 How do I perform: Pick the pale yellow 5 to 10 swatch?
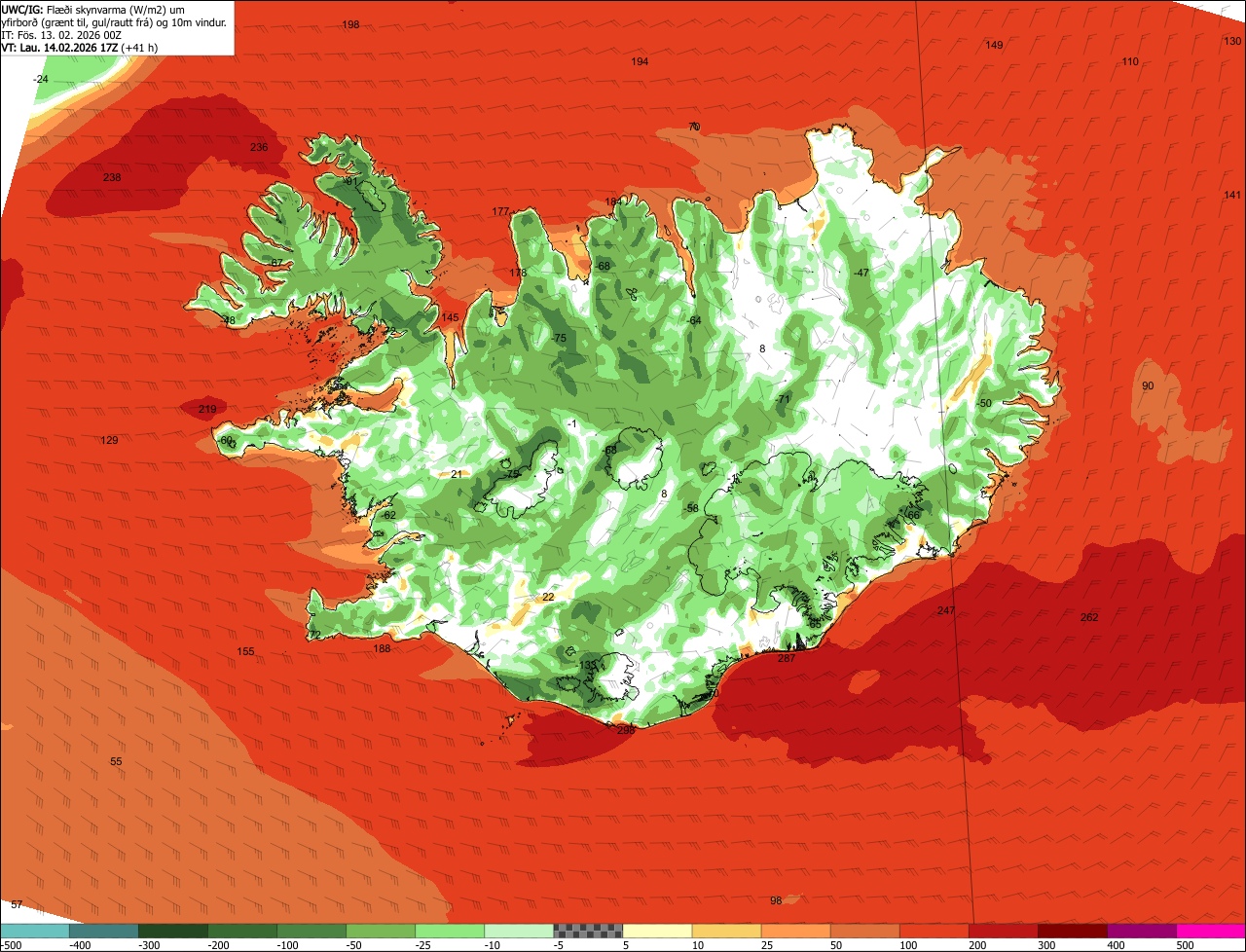(x=657, y=931)
